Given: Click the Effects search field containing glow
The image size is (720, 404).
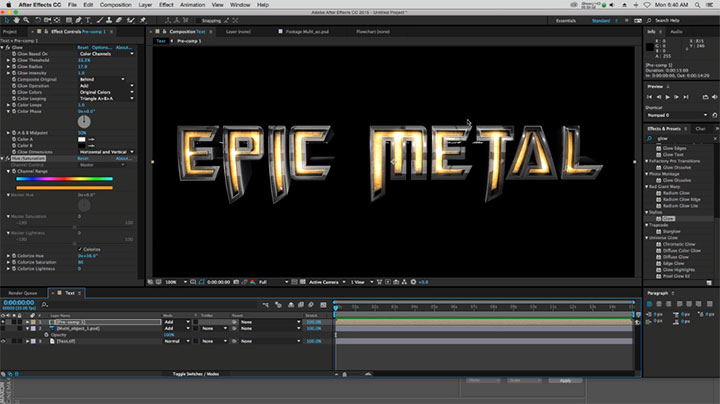Looking at the screenshot, I should 683,138.
